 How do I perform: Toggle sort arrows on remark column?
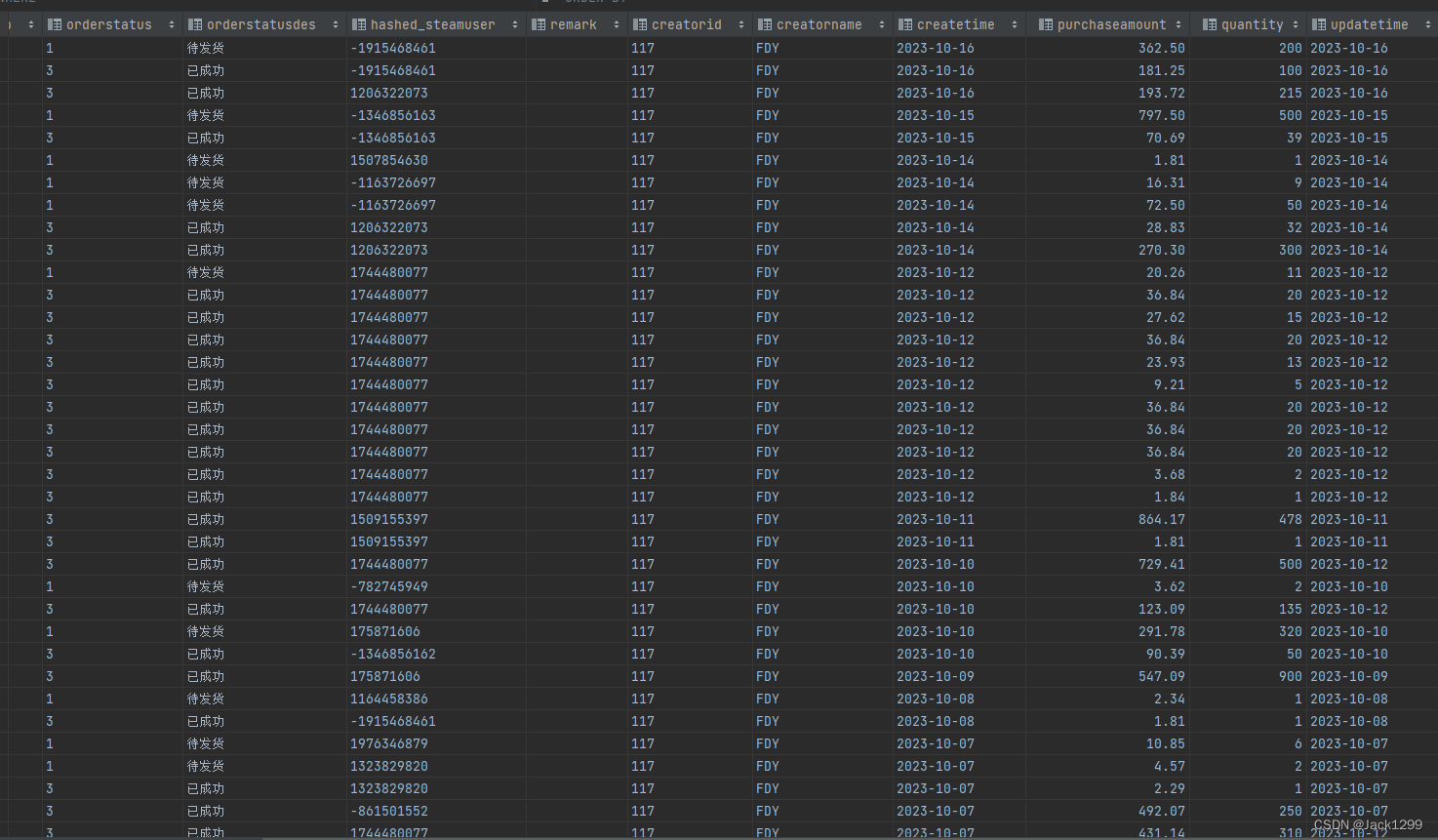617,24
